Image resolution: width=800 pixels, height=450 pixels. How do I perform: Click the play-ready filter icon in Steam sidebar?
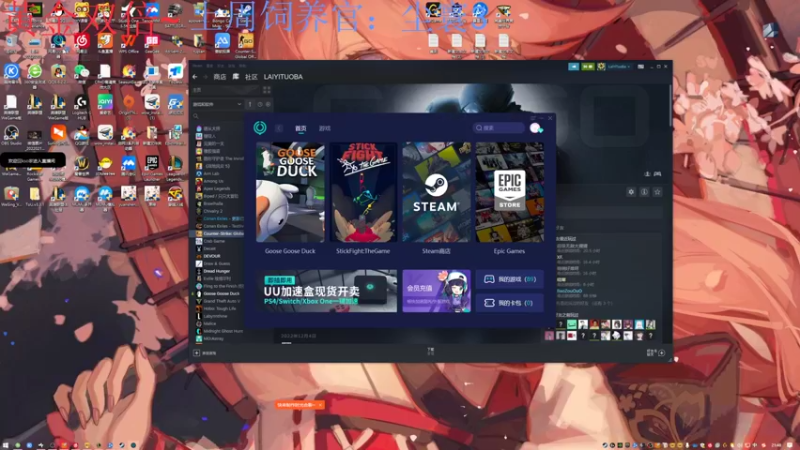pyautogui.click(x=268, y=104)
